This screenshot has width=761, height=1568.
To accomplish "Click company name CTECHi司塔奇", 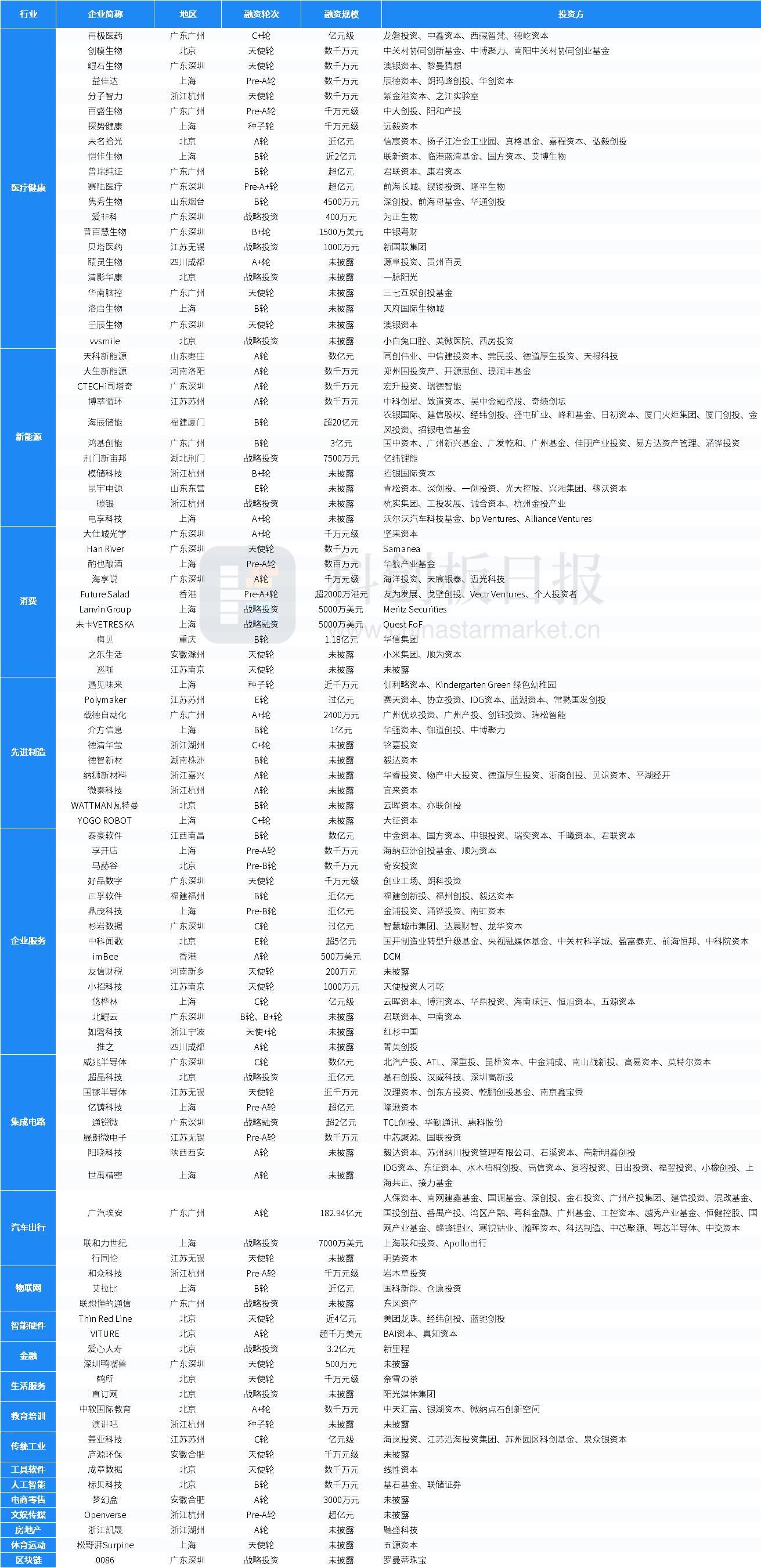I will tap(104, 387).
